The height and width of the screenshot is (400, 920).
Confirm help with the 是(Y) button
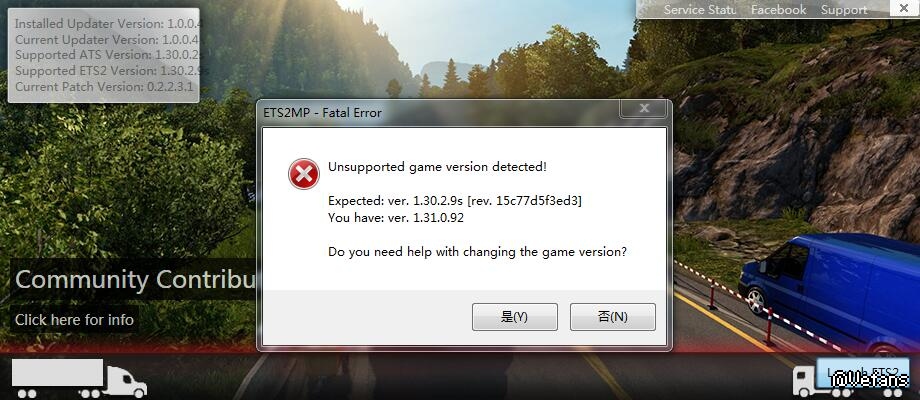[515, 317]
